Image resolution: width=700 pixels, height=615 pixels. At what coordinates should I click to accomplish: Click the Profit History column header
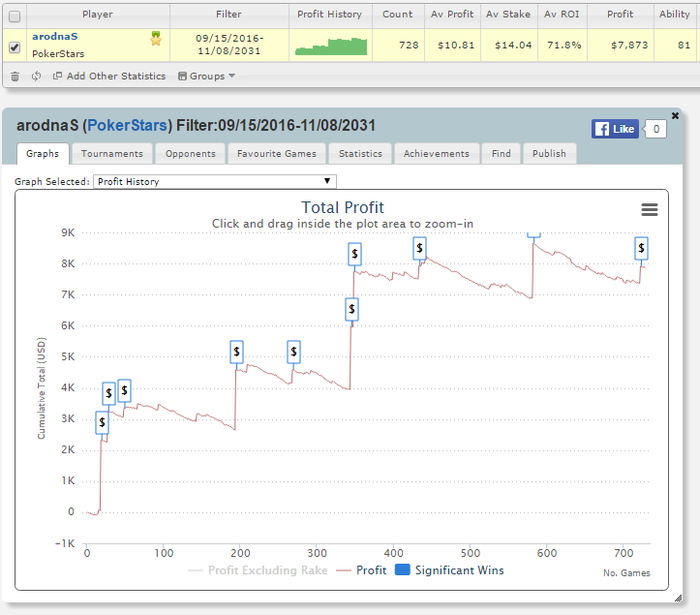330,15
